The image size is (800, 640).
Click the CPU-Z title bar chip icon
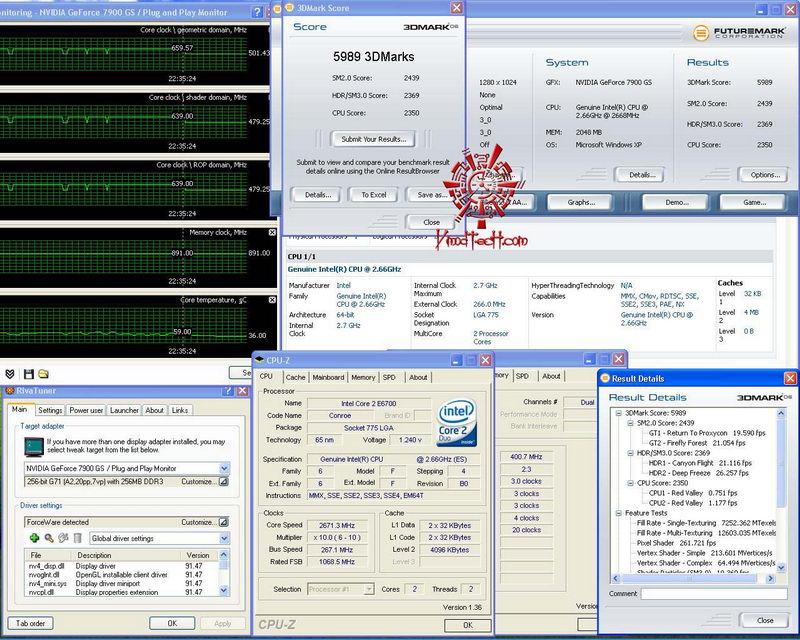point(260,360)
